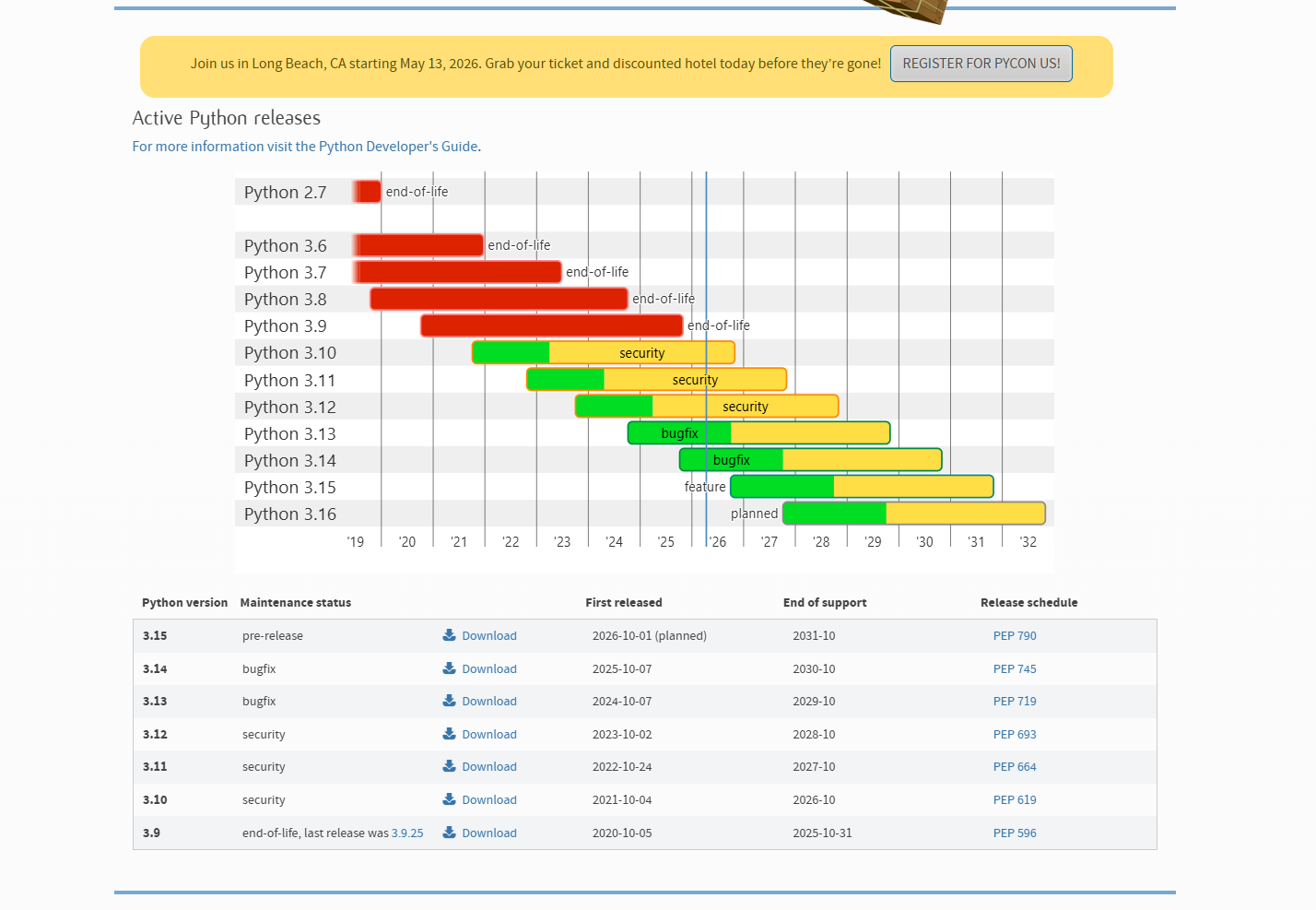Click the '2028-10' end of support cell

(x=814, y=735)
